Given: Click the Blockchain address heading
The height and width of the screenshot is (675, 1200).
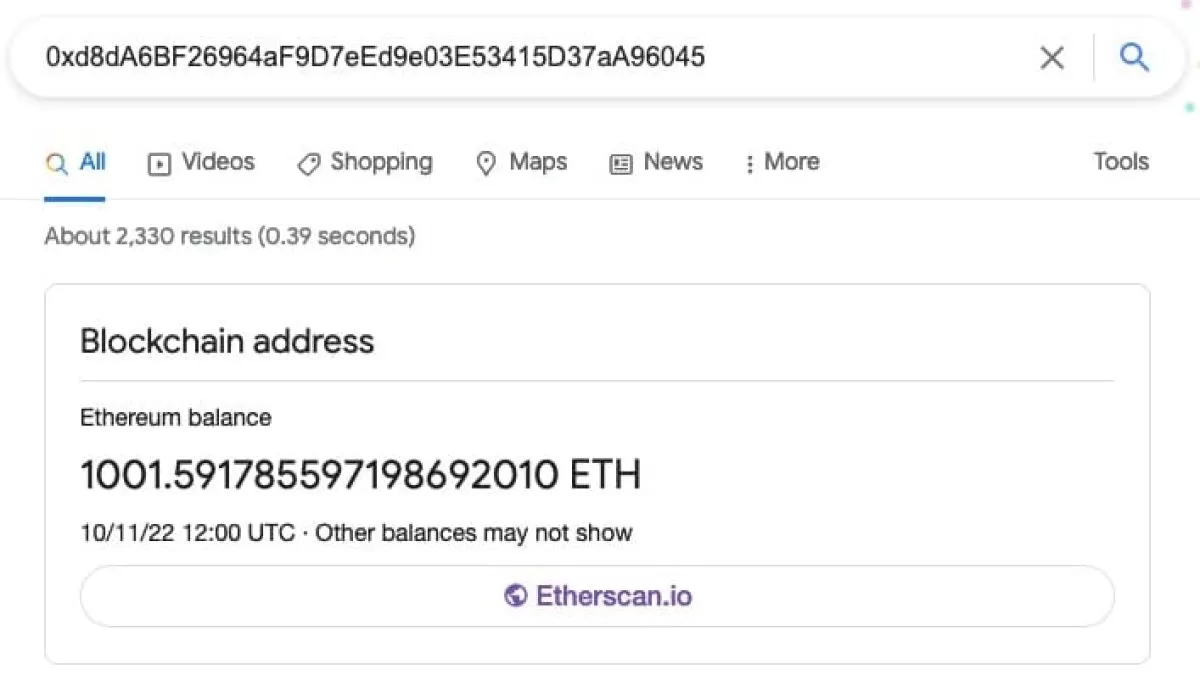Looking at the screenshot, I should coord(227,342).
